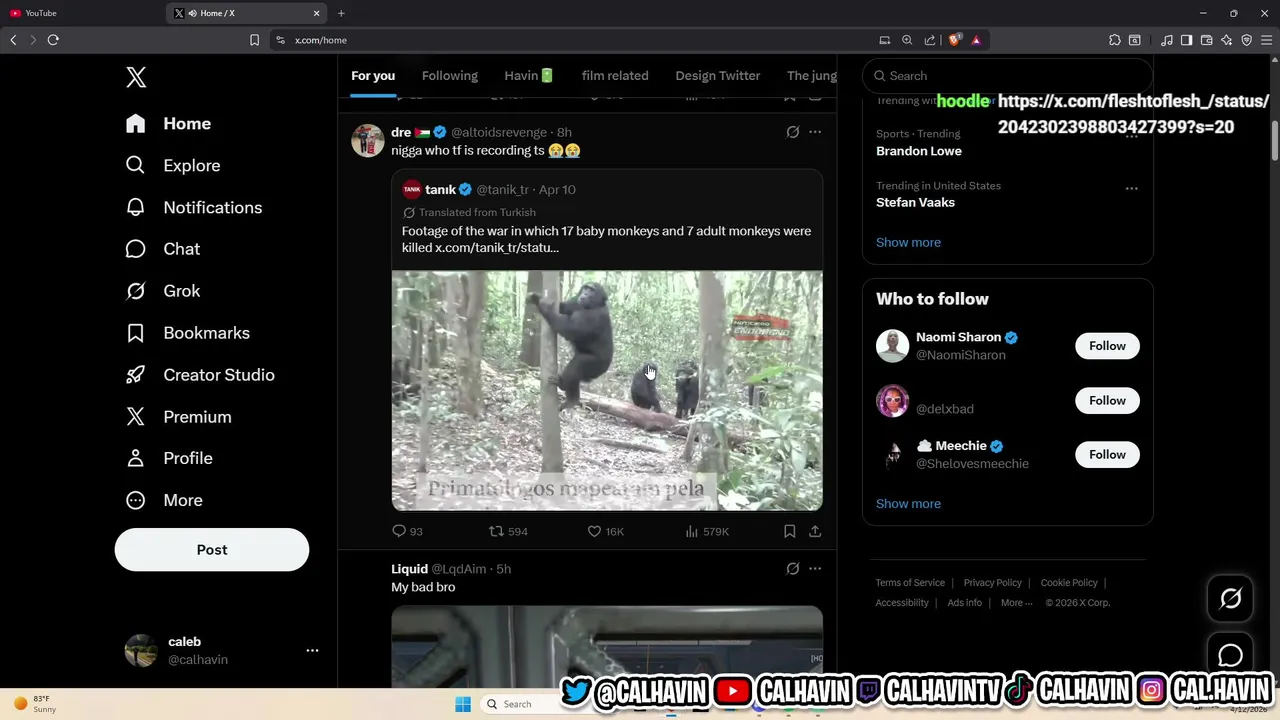Open more options on Liquid's post
The image size is (1280, 720).
coord(815,569)
